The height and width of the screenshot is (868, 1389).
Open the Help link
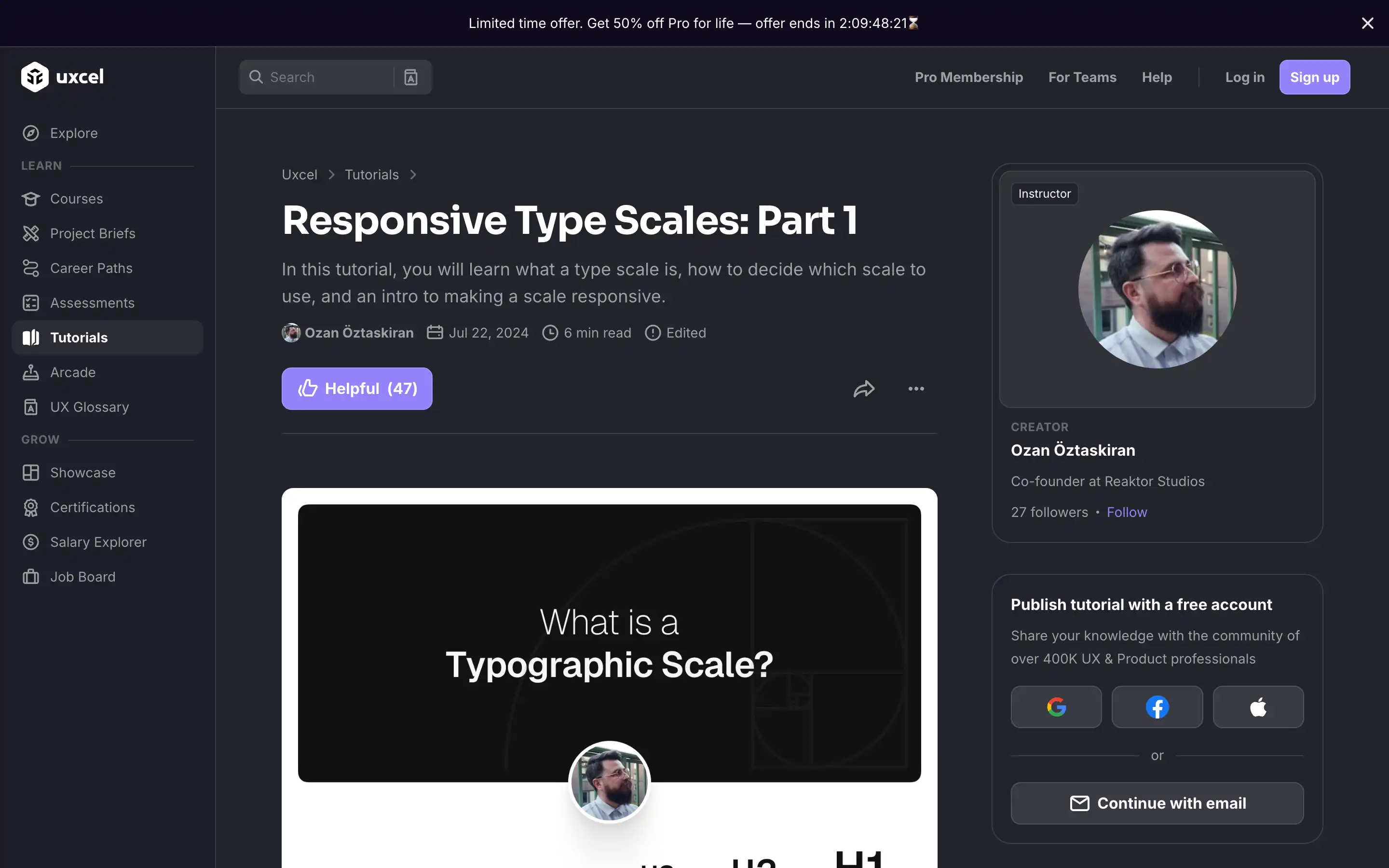click(x=1157, y=77)
